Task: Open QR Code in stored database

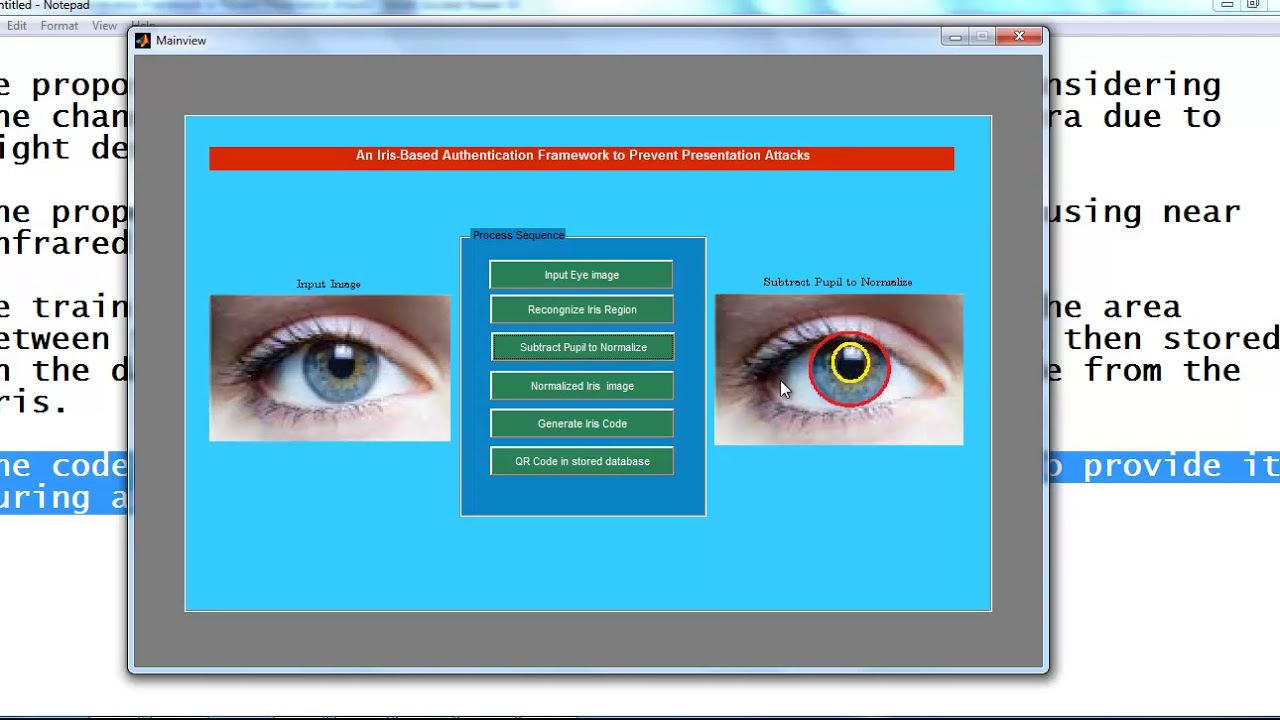Action: [581, 462]
